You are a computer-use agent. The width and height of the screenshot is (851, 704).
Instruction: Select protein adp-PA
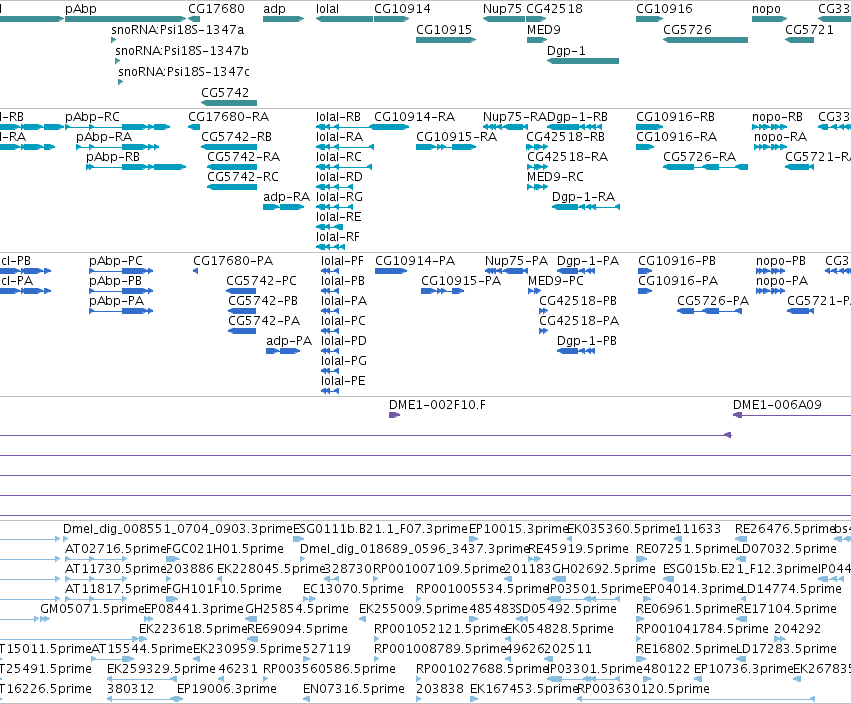289,341
